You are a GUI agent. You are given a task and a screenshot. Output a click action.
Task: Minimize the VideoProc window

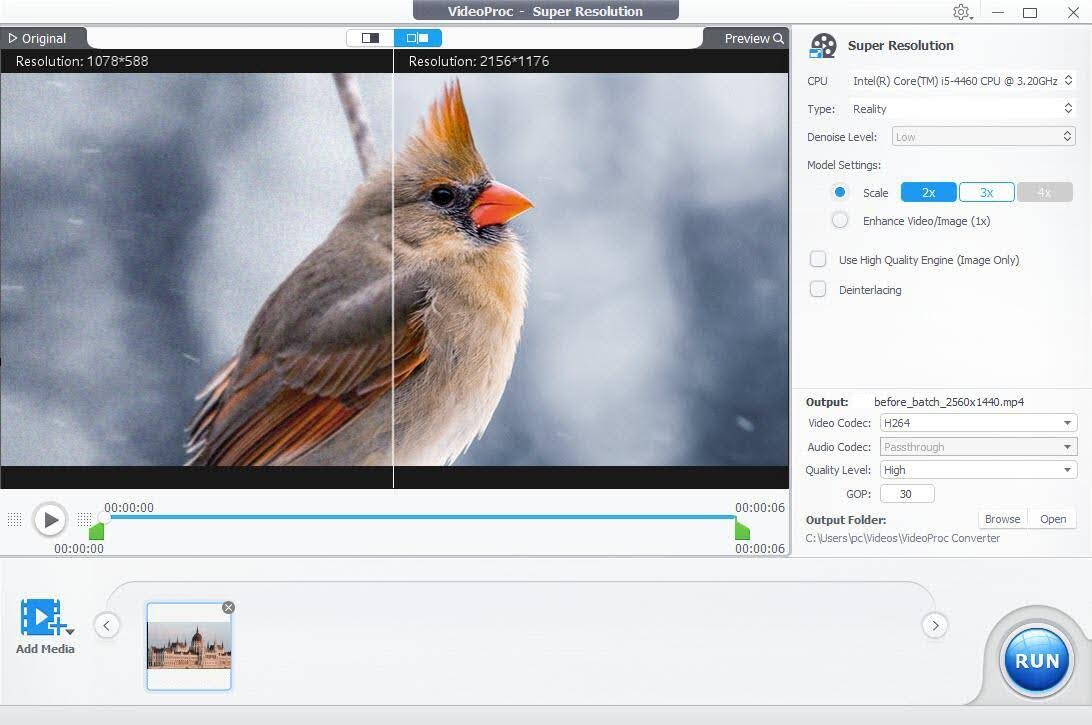(x=998, y=12)
